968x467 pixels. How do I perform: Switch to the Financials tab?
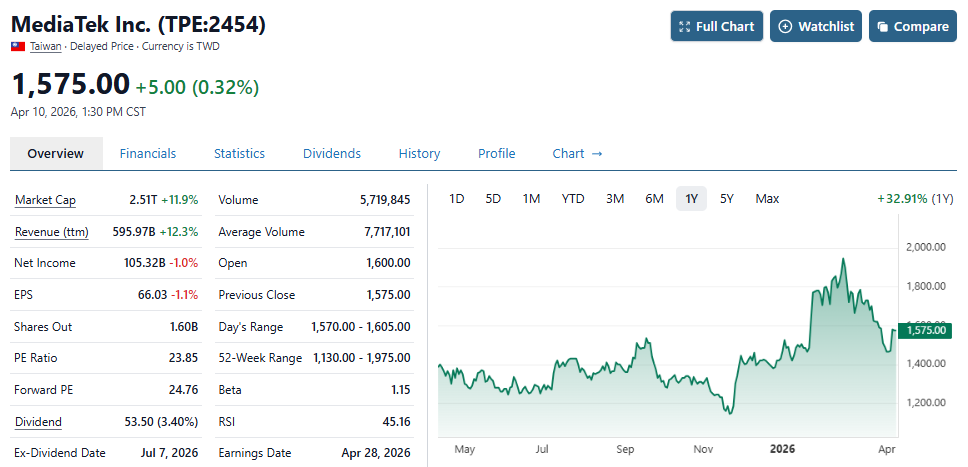click(x=148, y=153)
